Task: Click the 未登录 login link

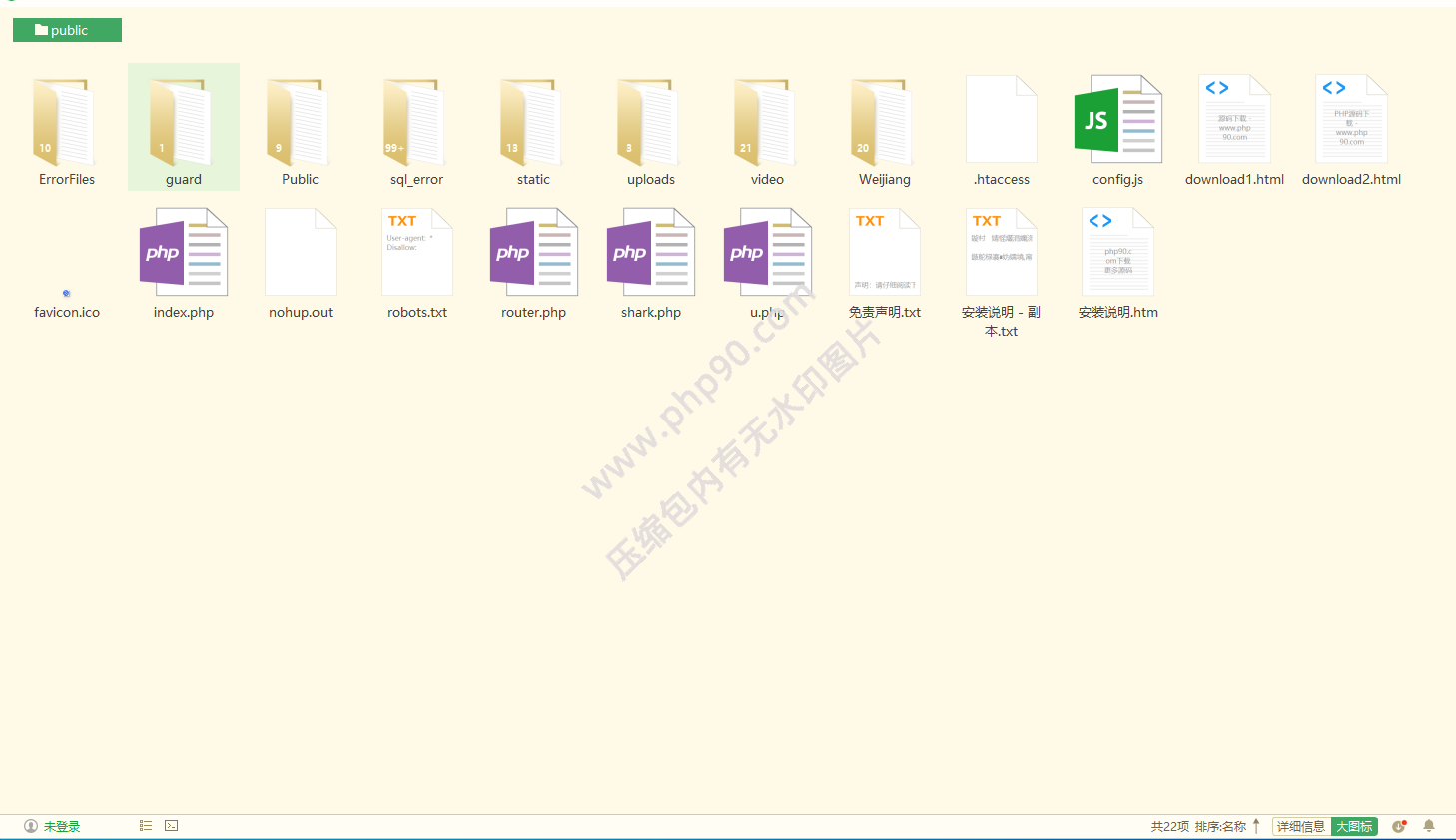Action: [61, 826]
